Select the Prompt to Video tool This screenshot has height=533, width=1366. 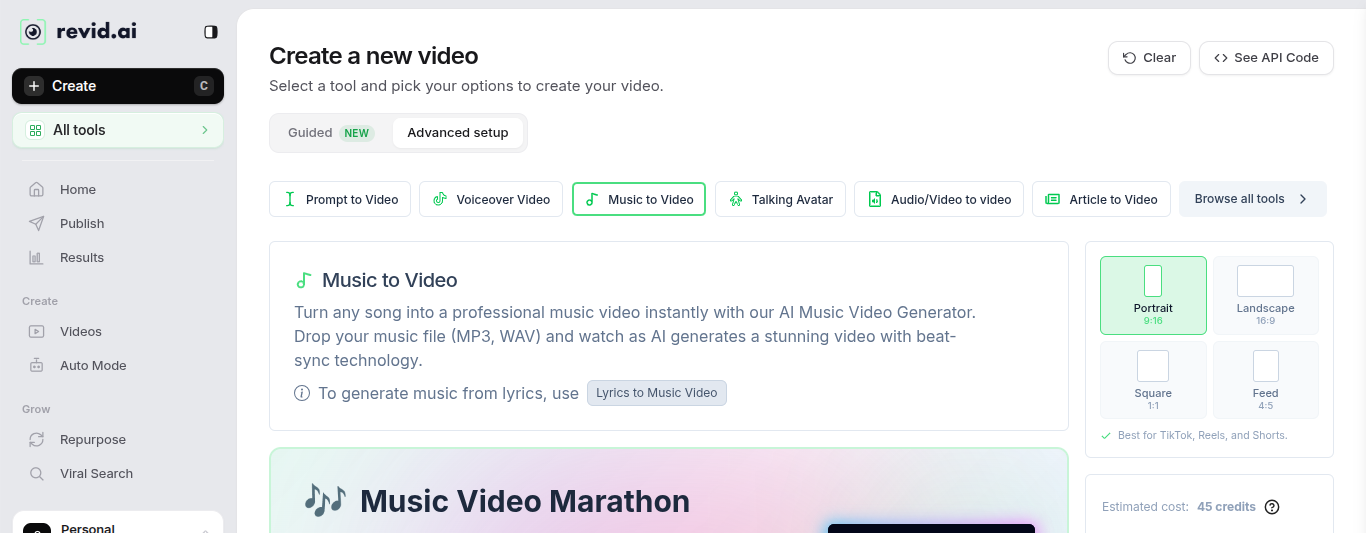(340, 199)
